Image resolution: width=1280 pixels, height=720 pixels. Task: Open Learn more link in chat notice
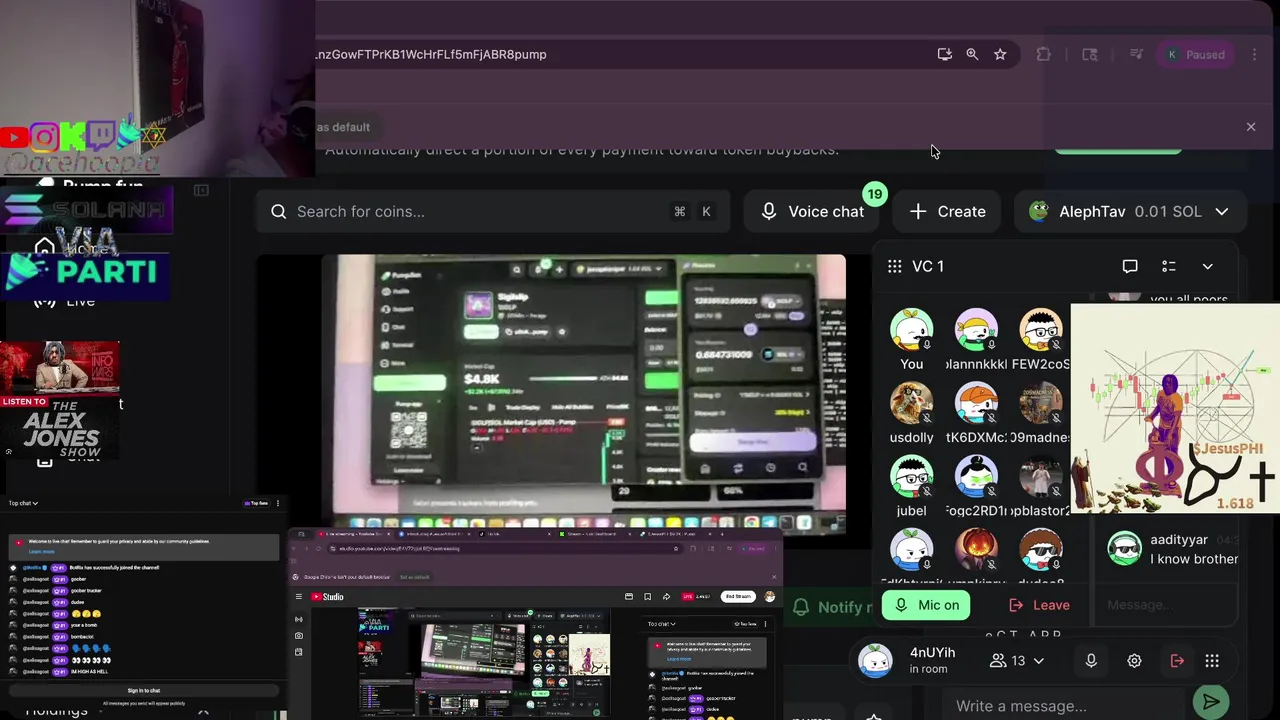(41, 551)
